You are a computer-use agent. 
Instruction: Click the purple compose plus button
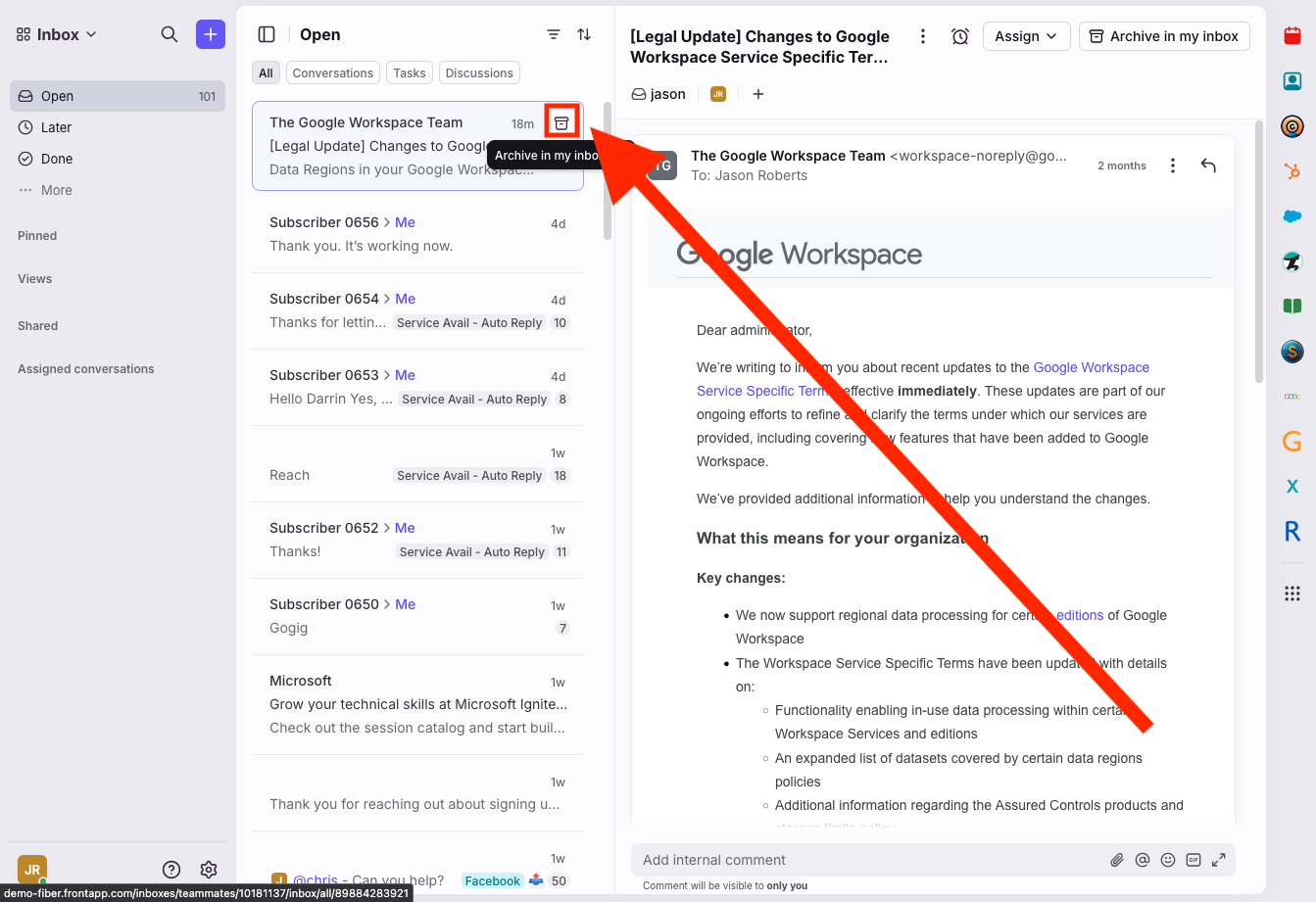point(211,34)
